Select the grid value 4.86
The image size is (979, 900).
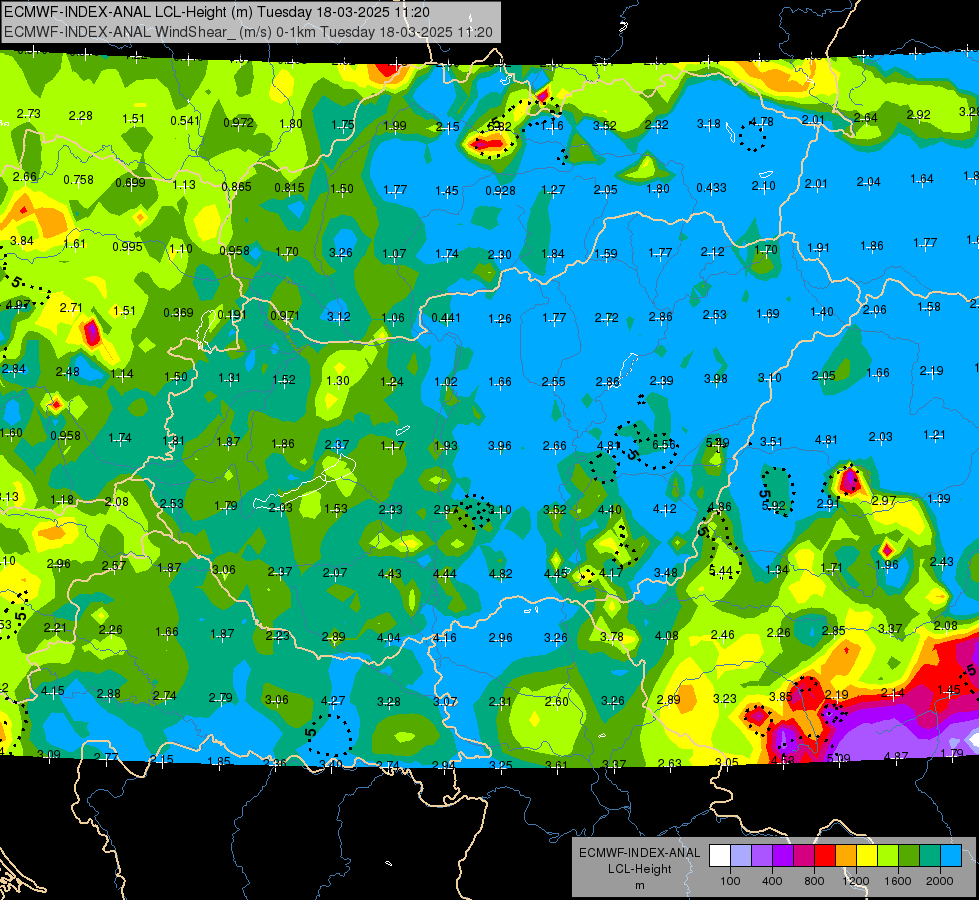719,507
